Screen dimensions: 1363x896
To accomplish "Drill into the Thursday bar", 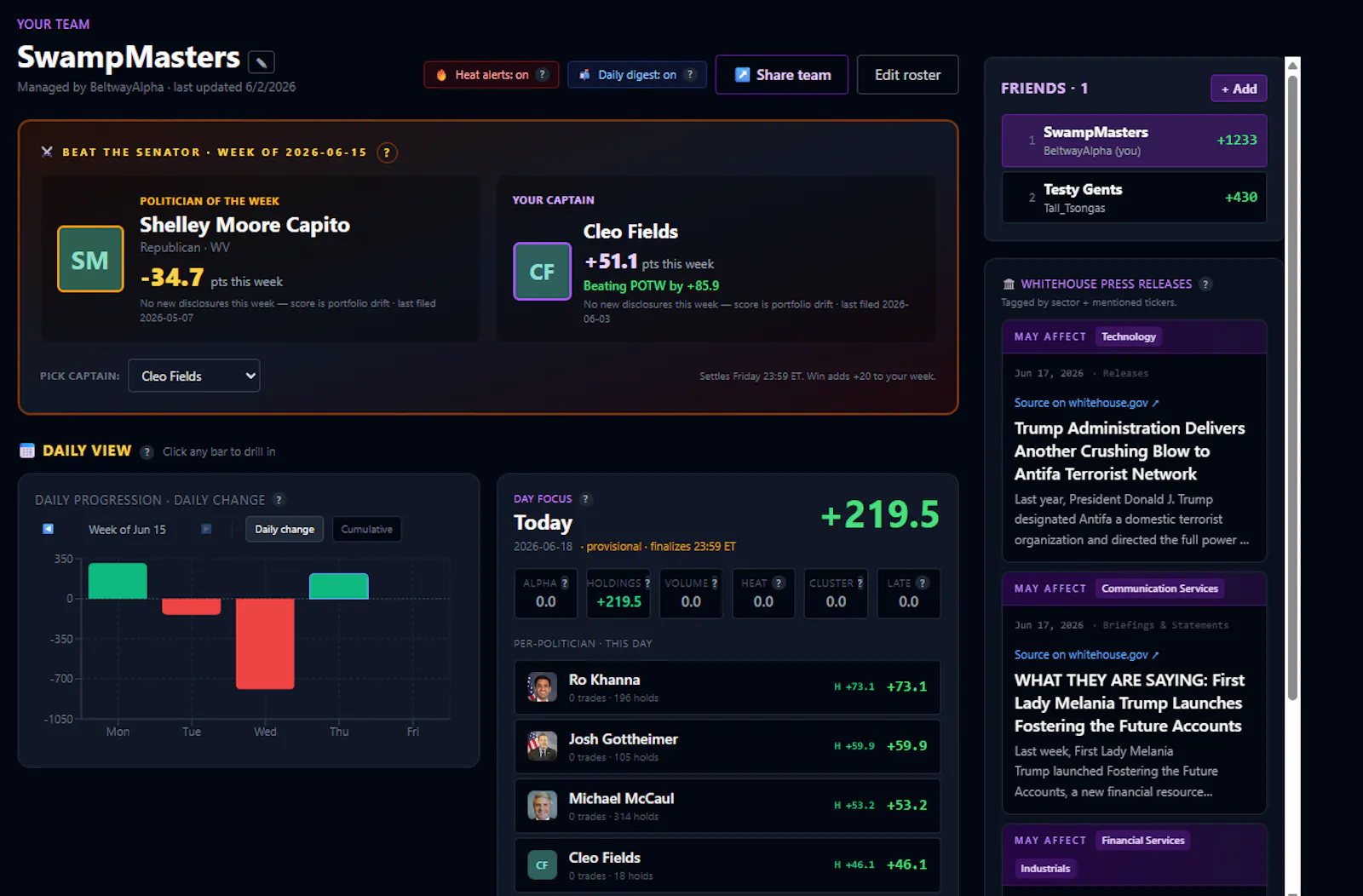I will 339,586.
